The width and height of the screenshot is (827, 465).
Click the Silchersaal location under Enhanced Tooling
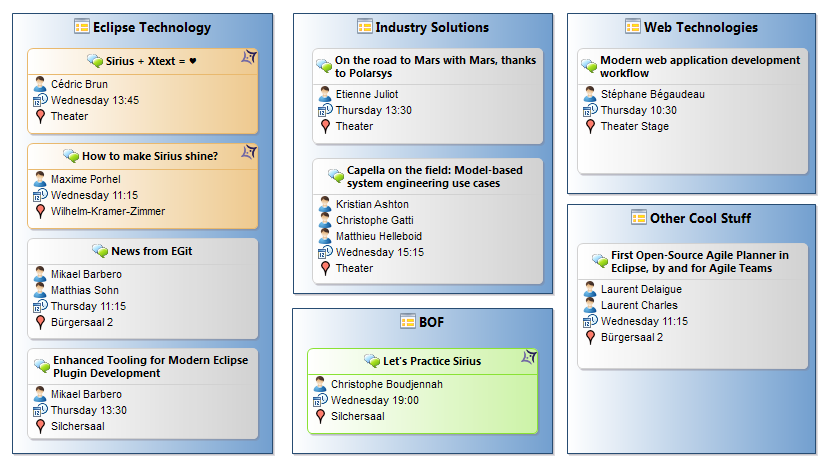(x=78, y=427)
